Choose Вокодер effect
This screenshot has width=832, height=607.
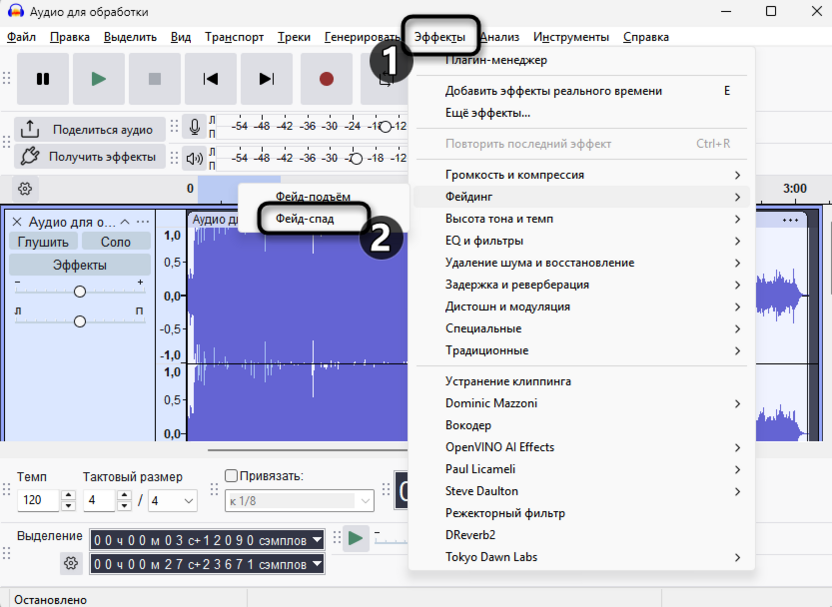pos(582,426)
